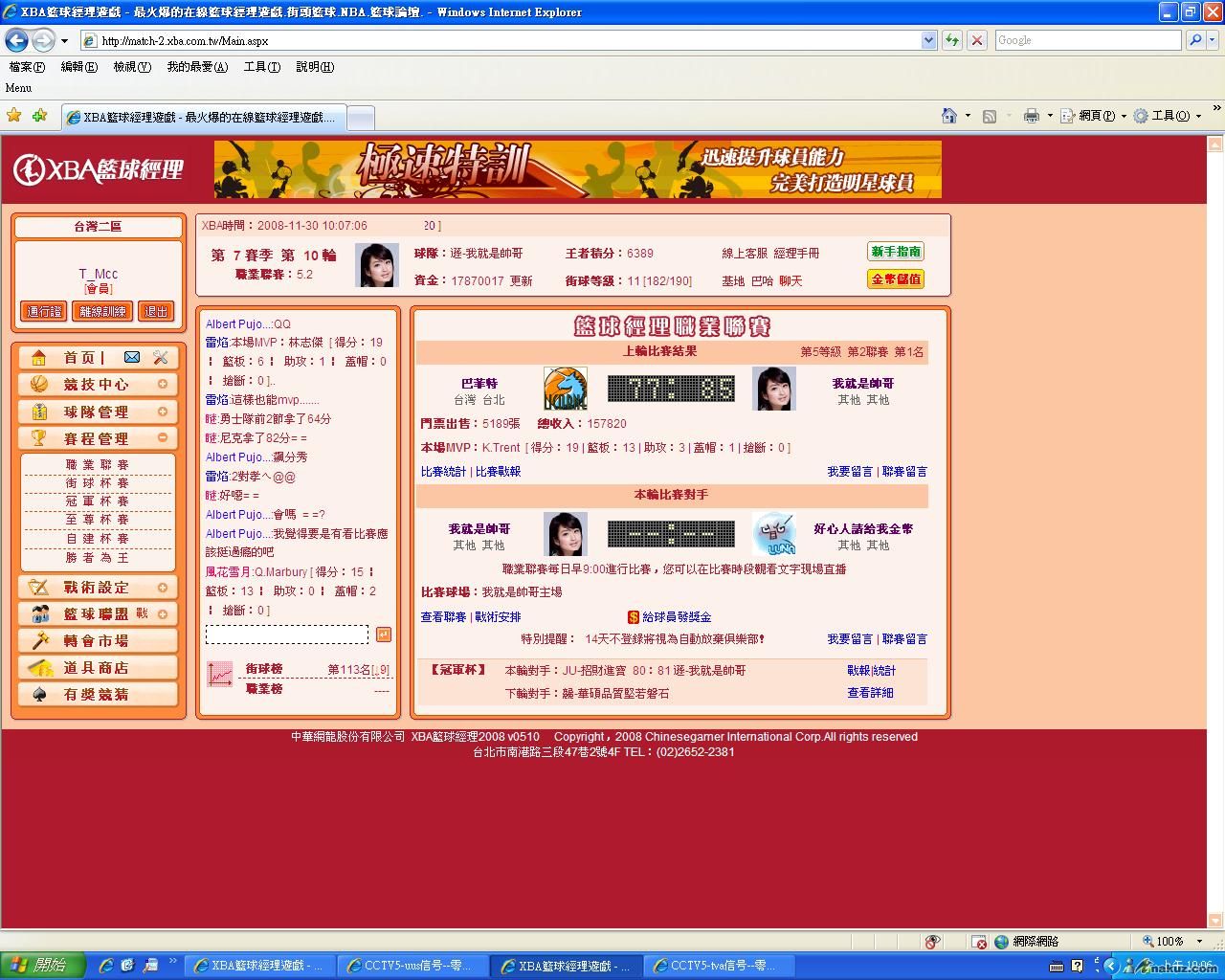
Task: Click the Google search magnifier icon
Action: [x=1194, y=40]
